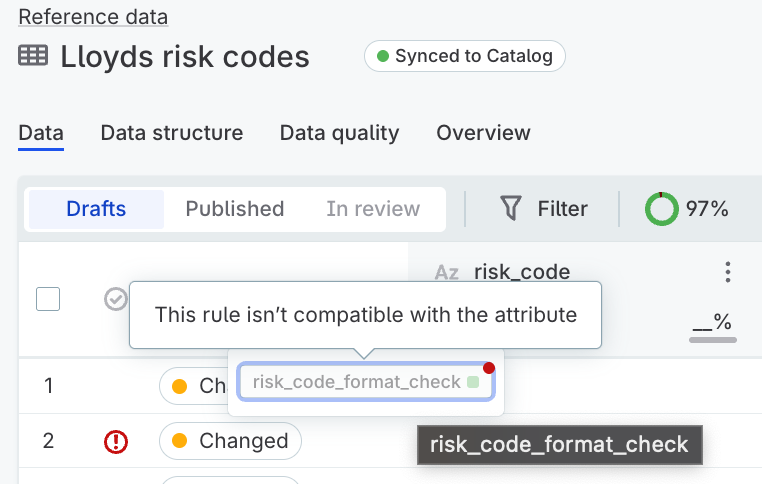Toggle the select-all rows checkbox

[48, 299]
